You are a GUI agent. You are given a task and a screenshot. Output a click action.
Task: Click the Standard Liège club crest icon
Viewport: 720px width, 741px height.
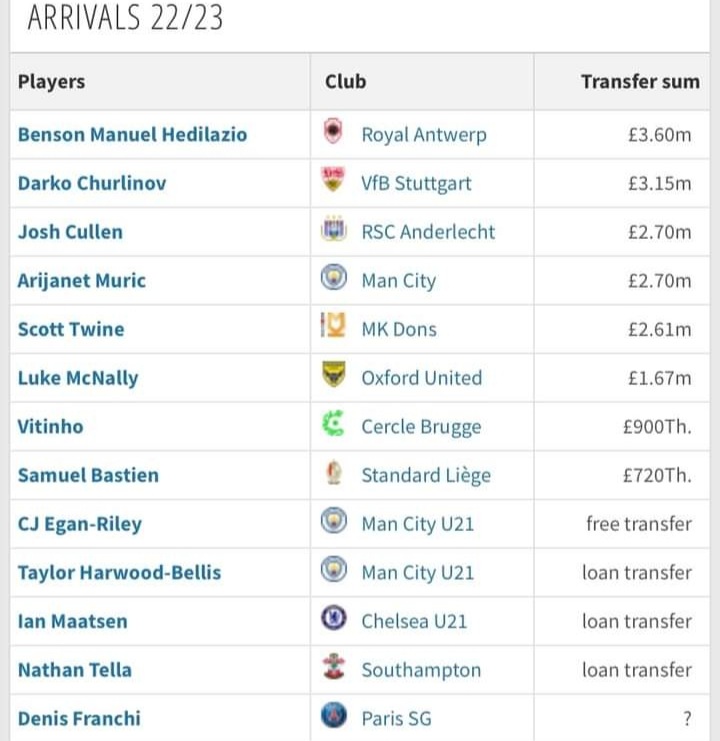334,474
